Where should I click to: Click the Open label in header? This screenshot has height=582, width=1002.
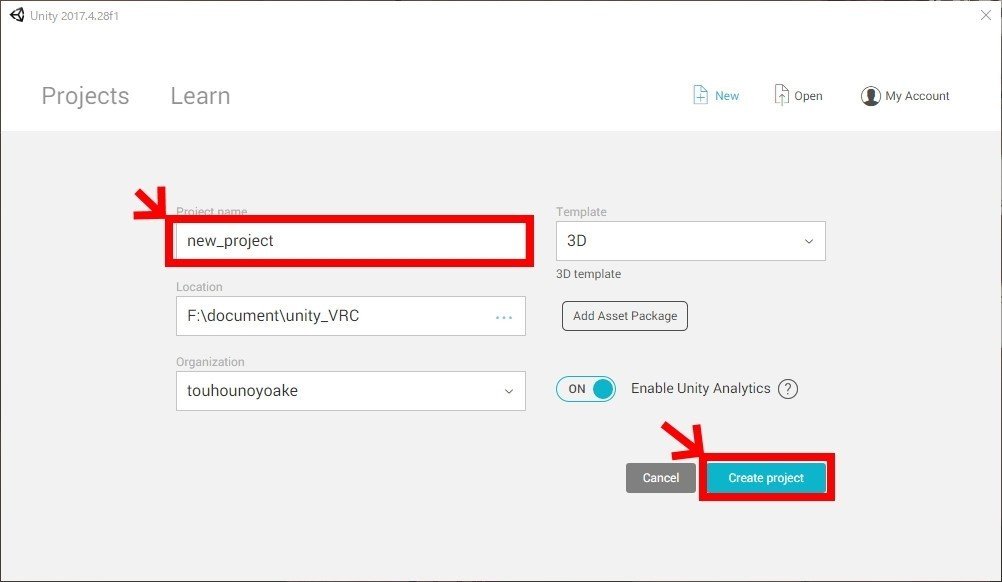pos(808,96)
